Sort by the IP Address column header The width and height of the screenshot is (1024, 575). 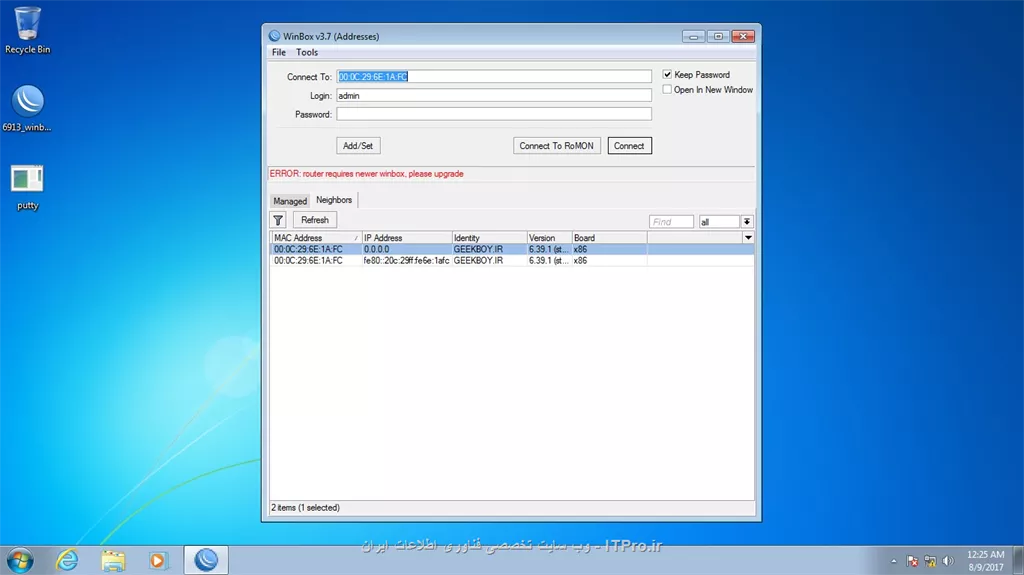(x=407, y=238)
